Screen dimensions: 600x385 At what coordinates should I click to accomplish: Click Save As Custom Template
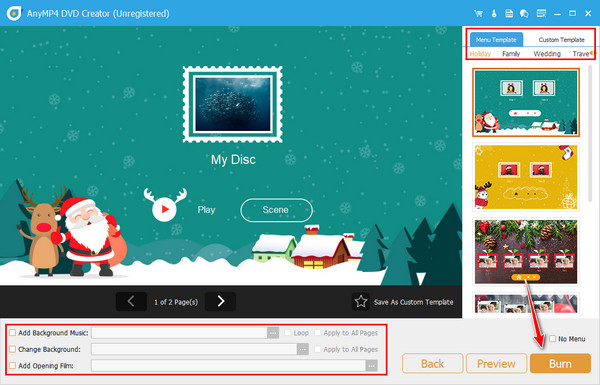[413, 302]
